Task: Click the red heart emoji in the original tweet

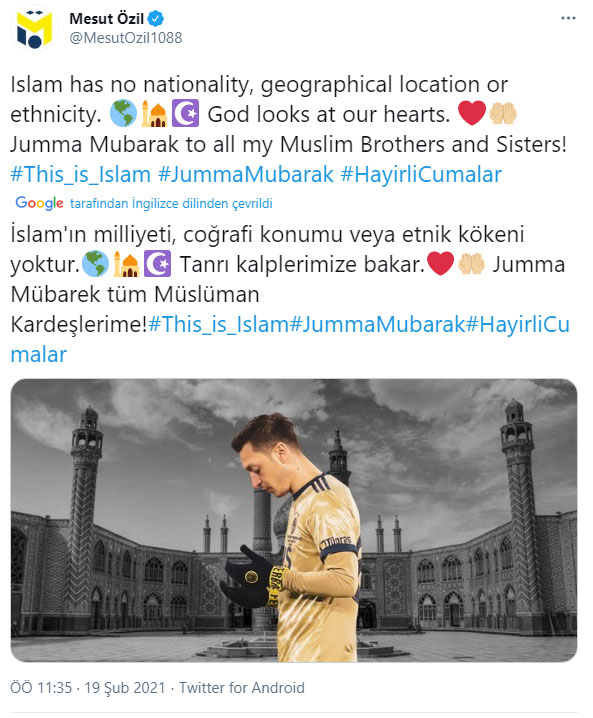Action: (472, 113)
